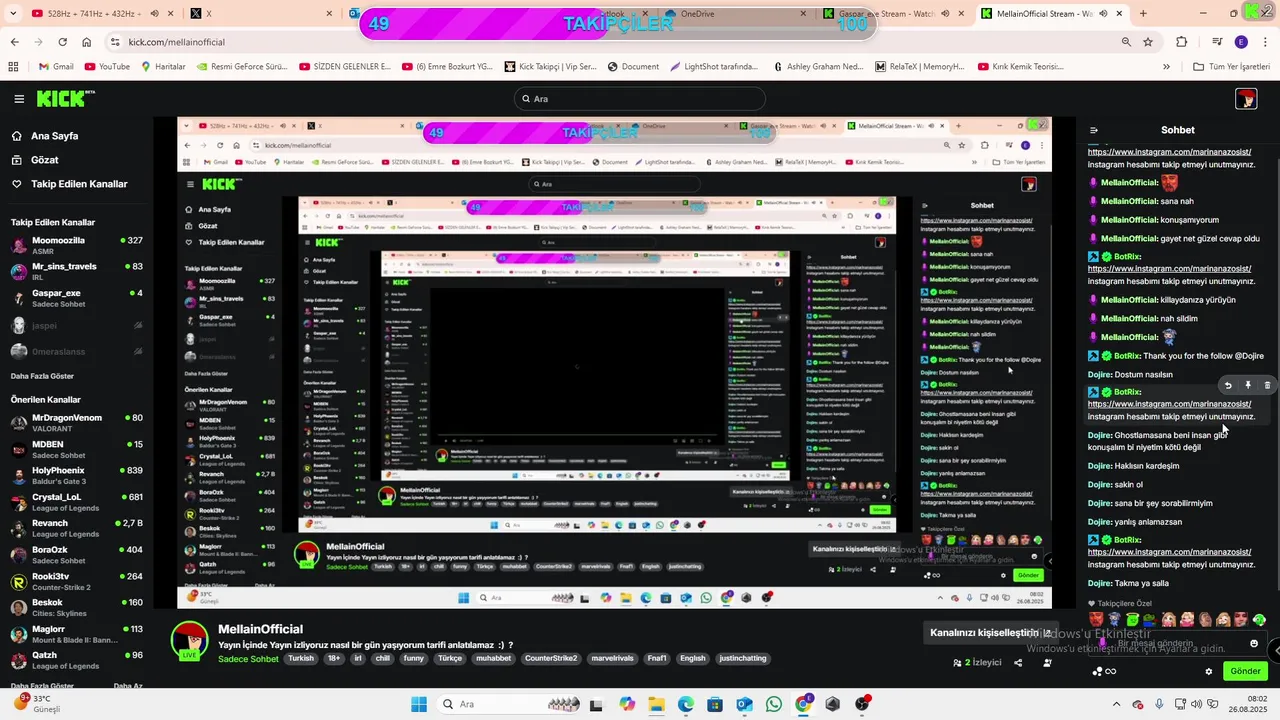
Task: Click the microphone icon in system tray
Action: (x=1159, y=704)
